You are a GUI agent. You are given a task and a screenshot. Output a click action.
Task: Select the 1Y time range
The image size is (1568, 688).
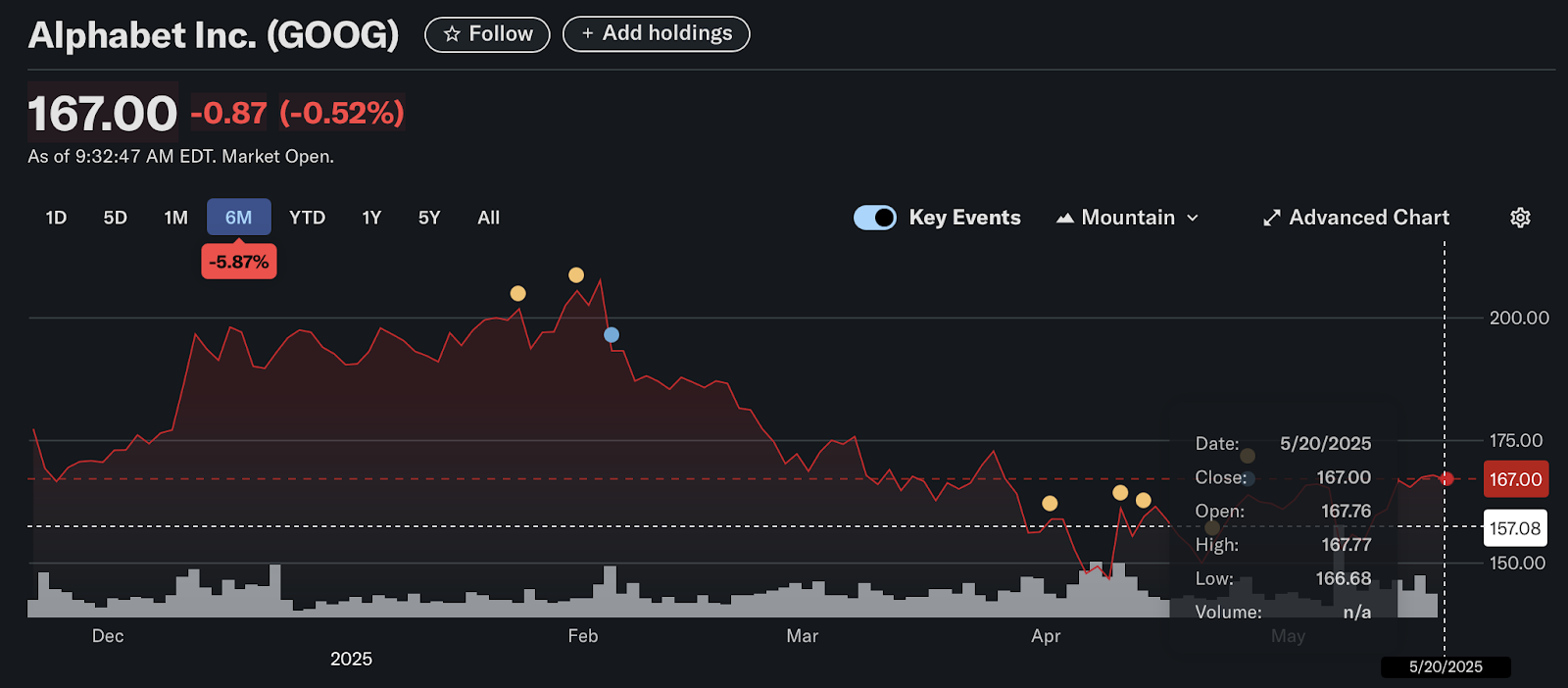click(x=371, y=218)
